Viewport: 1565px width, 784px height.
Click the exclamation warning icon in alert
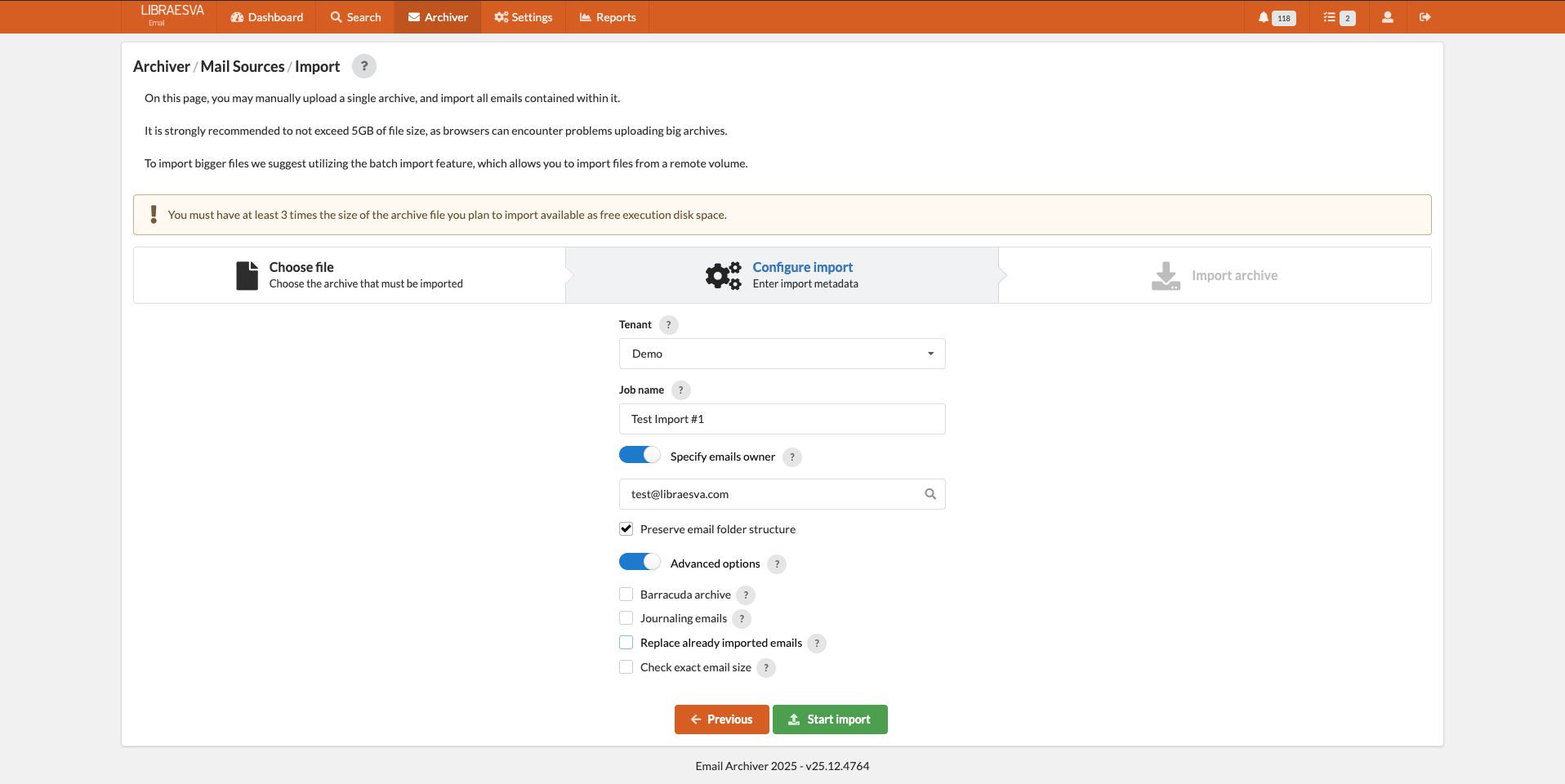(x=154, y=215)
